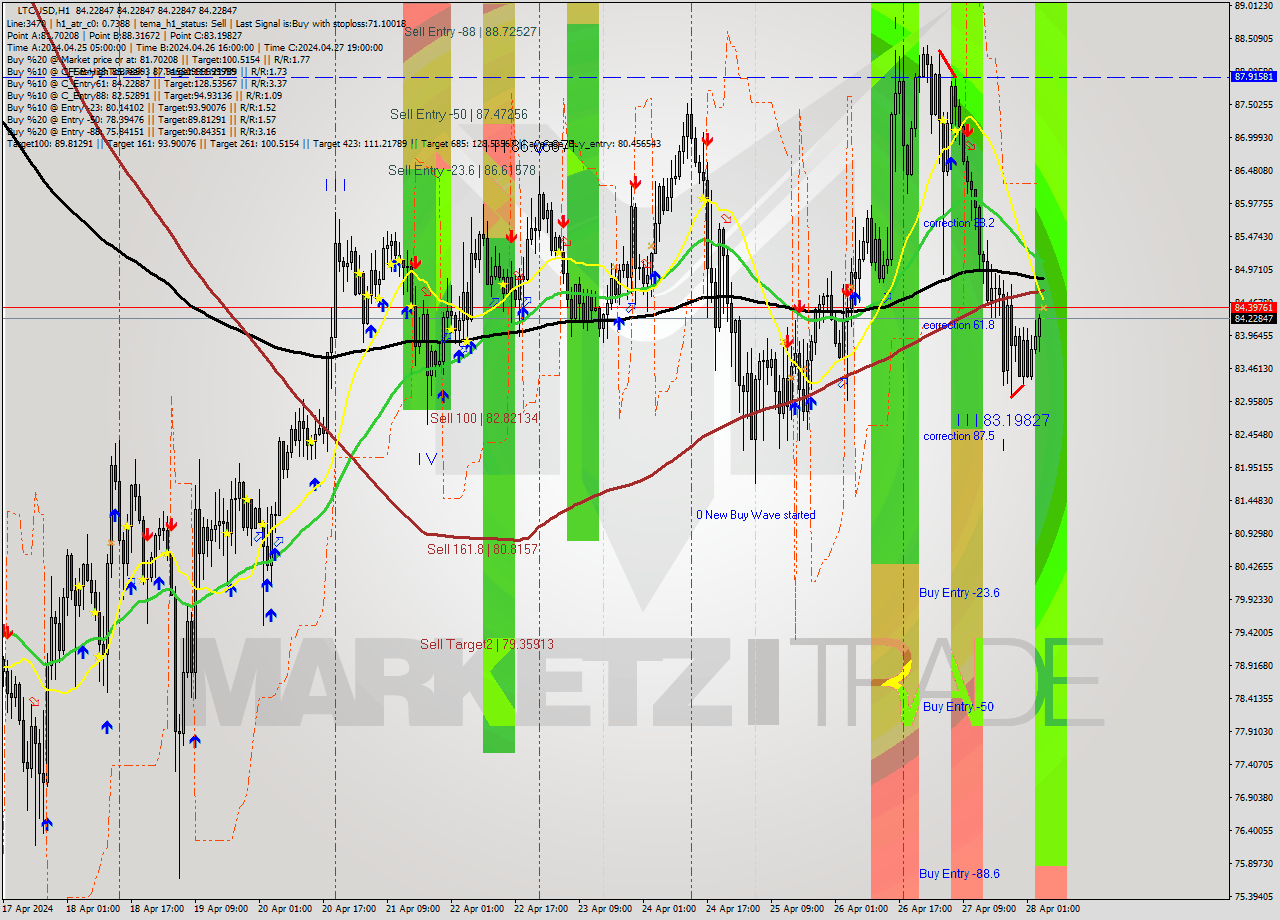This screenshot has width=1280, height=920.
Task: Click the 86.99930 price on the axis
Action: [x=1254, y=138]
